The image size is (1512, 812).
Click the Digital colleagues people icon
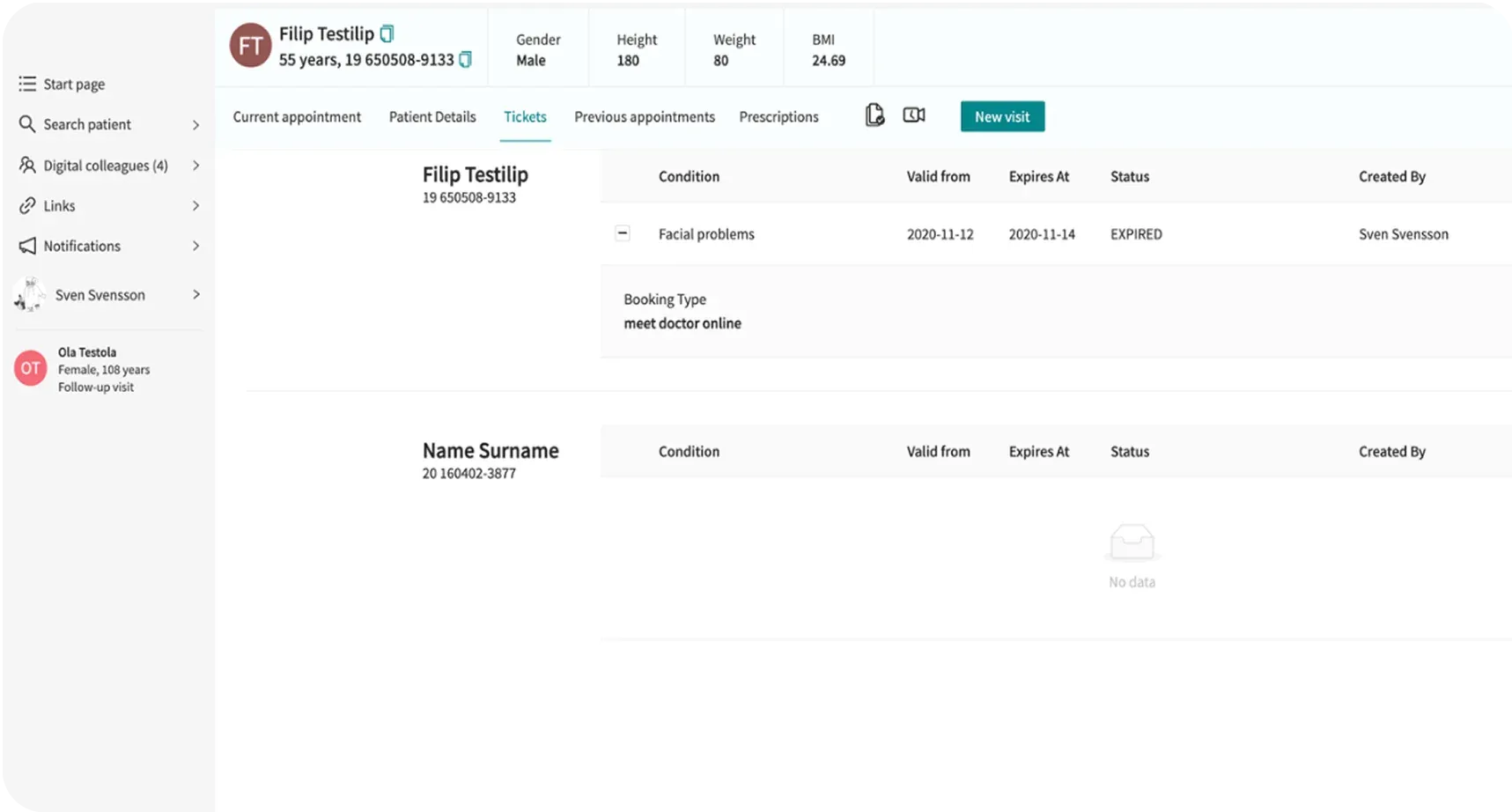pos(27,165)
